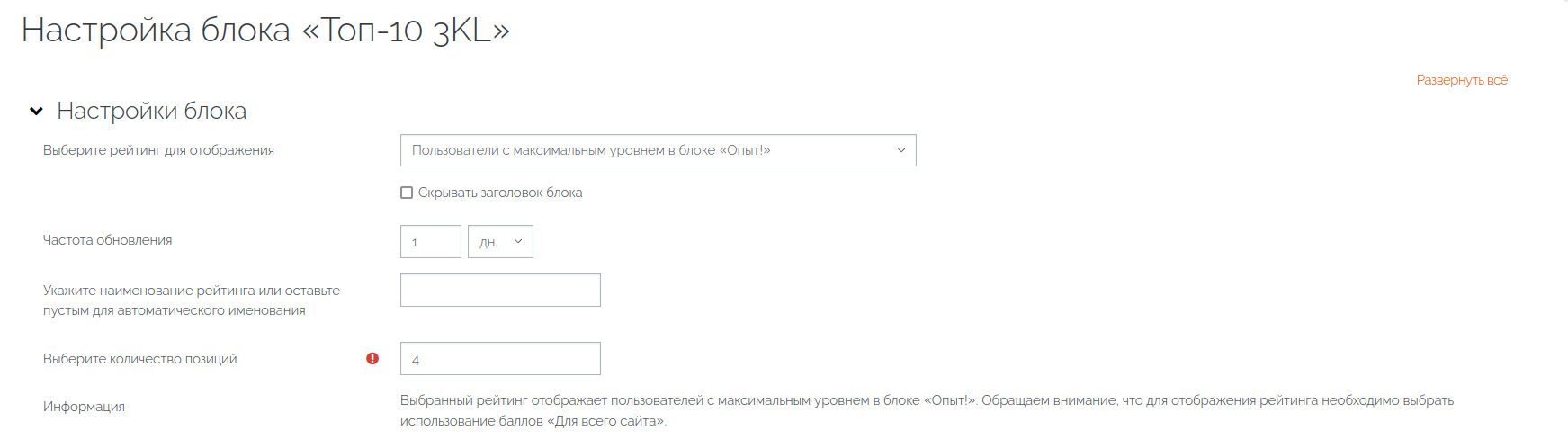Viewport: 1568px width, 439px height.
Task: Click the «Информация» label
Action: (x=84, y=407)
